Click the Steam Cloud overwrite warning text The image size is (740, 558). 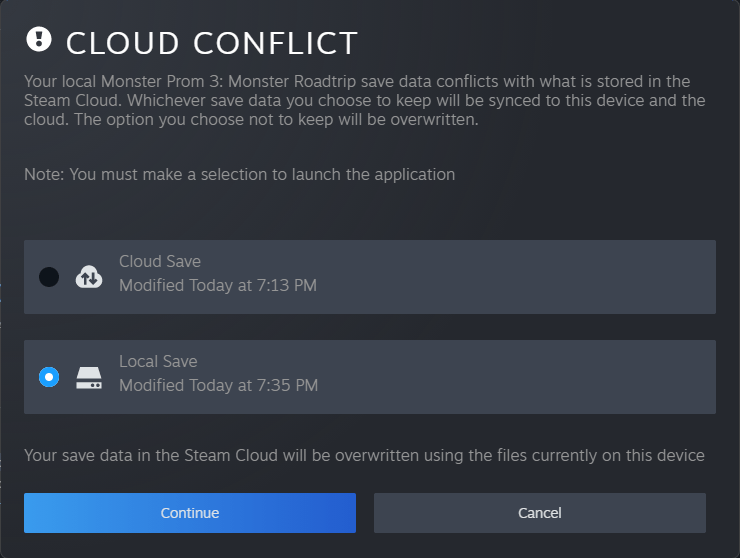point(364,456)
